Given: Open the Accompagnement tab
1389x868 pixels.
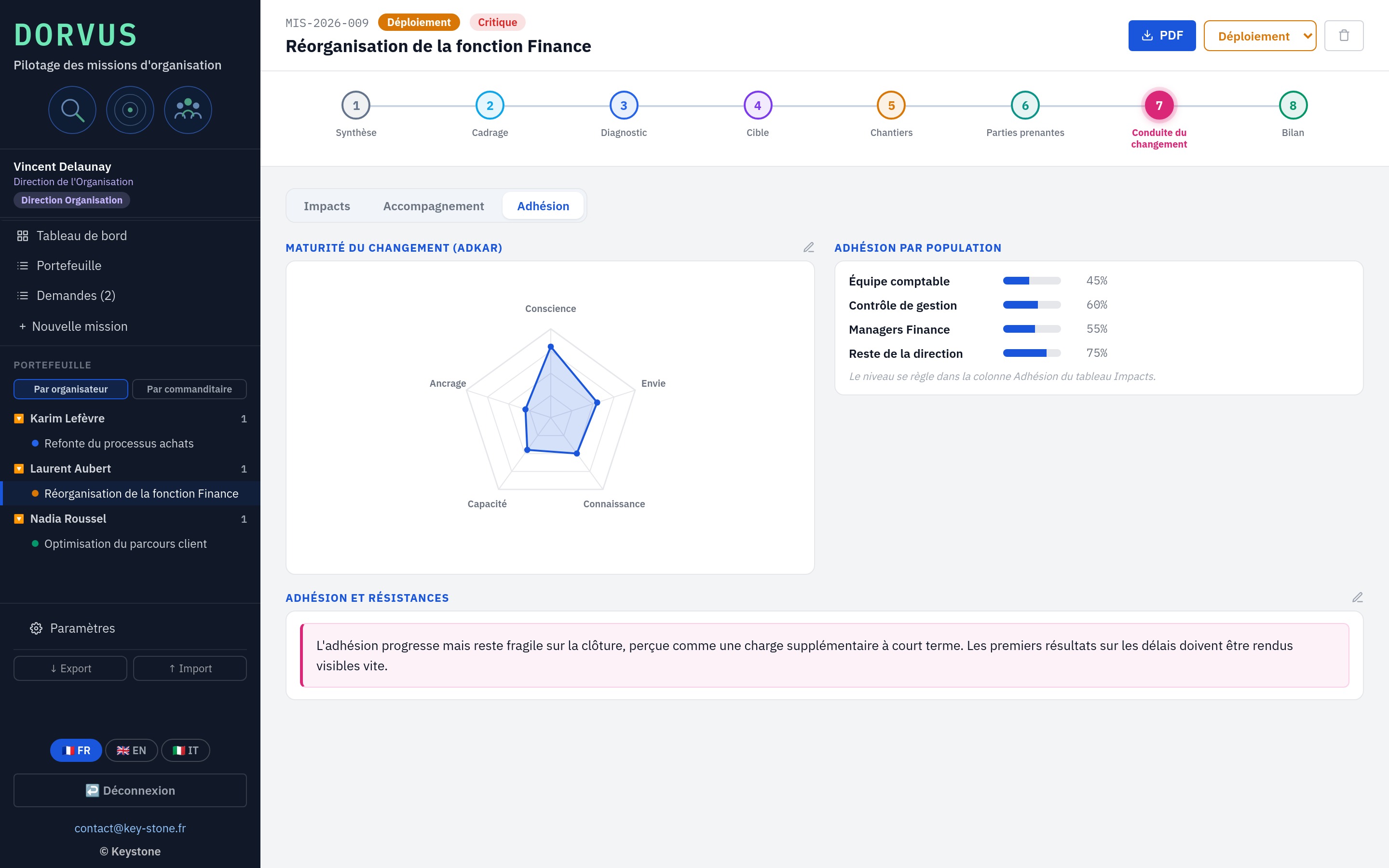Looking at the screenshot, I should pyautogui.click(x=434, y=205).
